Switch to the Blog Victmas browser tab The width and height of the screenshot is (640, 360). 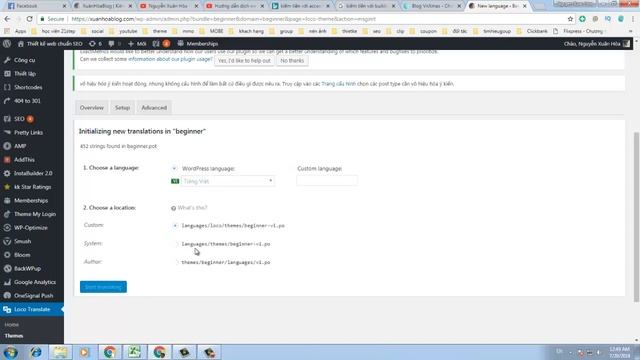[432, 6]
